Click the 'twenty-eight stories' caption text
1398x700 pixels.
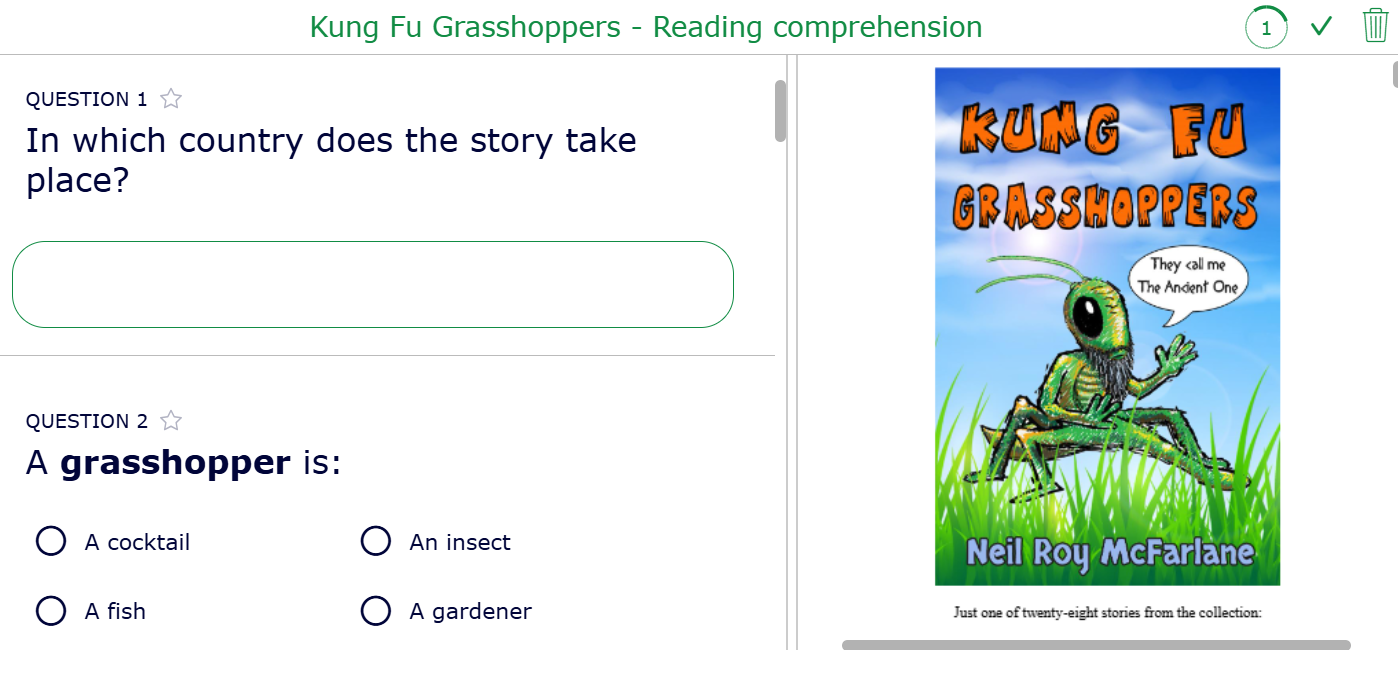tap(1107, 612)
